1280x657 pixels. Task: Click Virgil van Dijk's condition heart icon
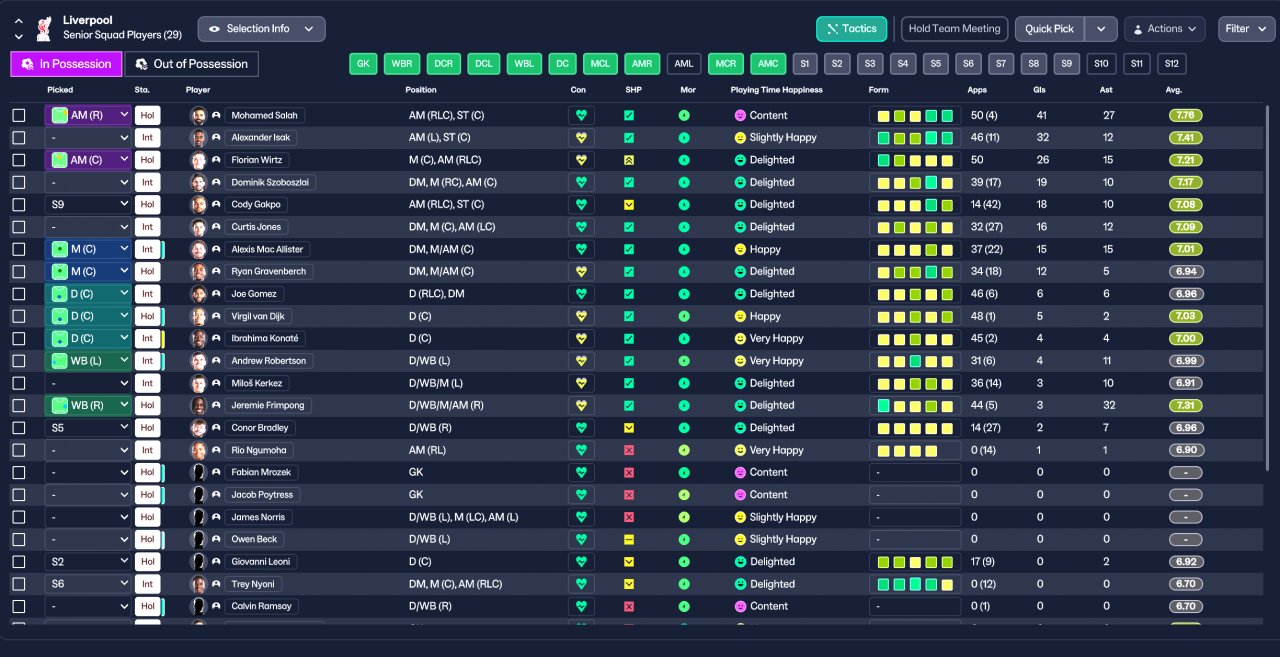click(x=581, y=316)
